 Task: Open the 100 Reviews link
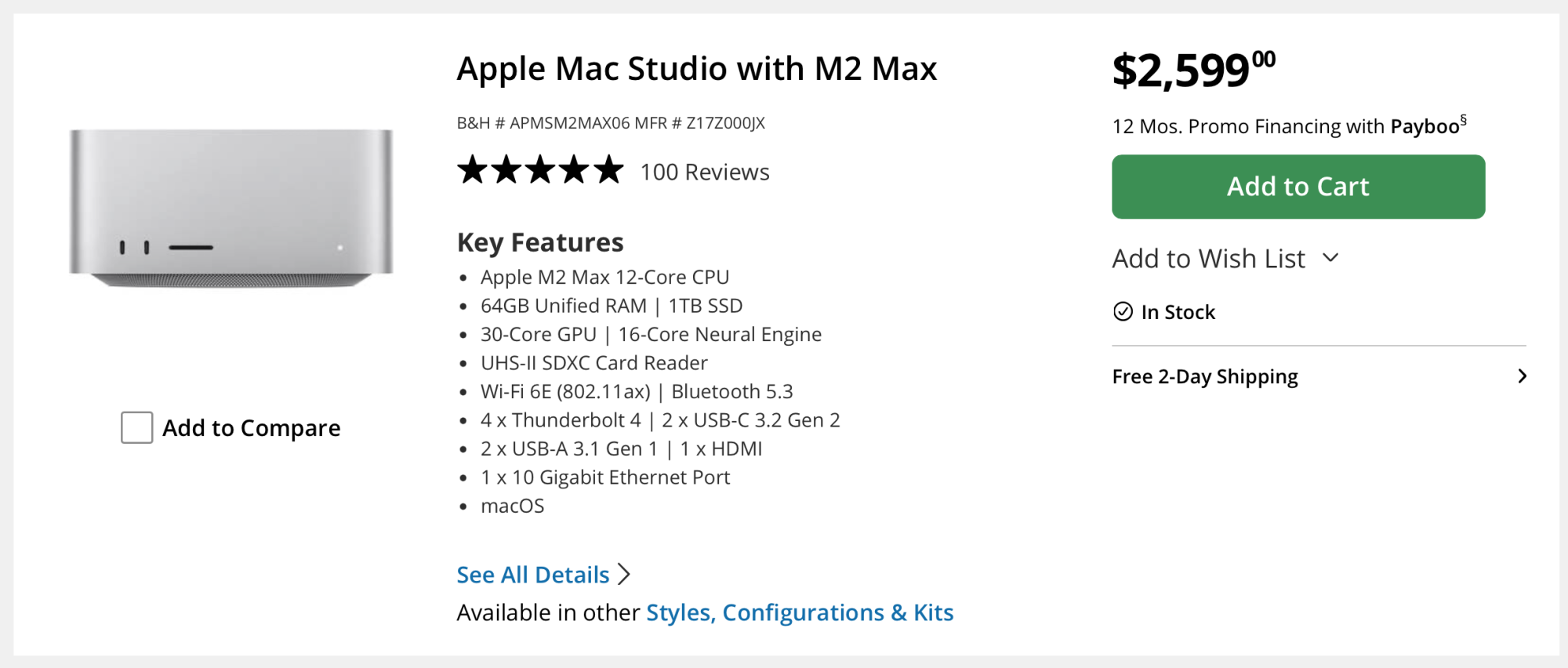click(705, 172)
